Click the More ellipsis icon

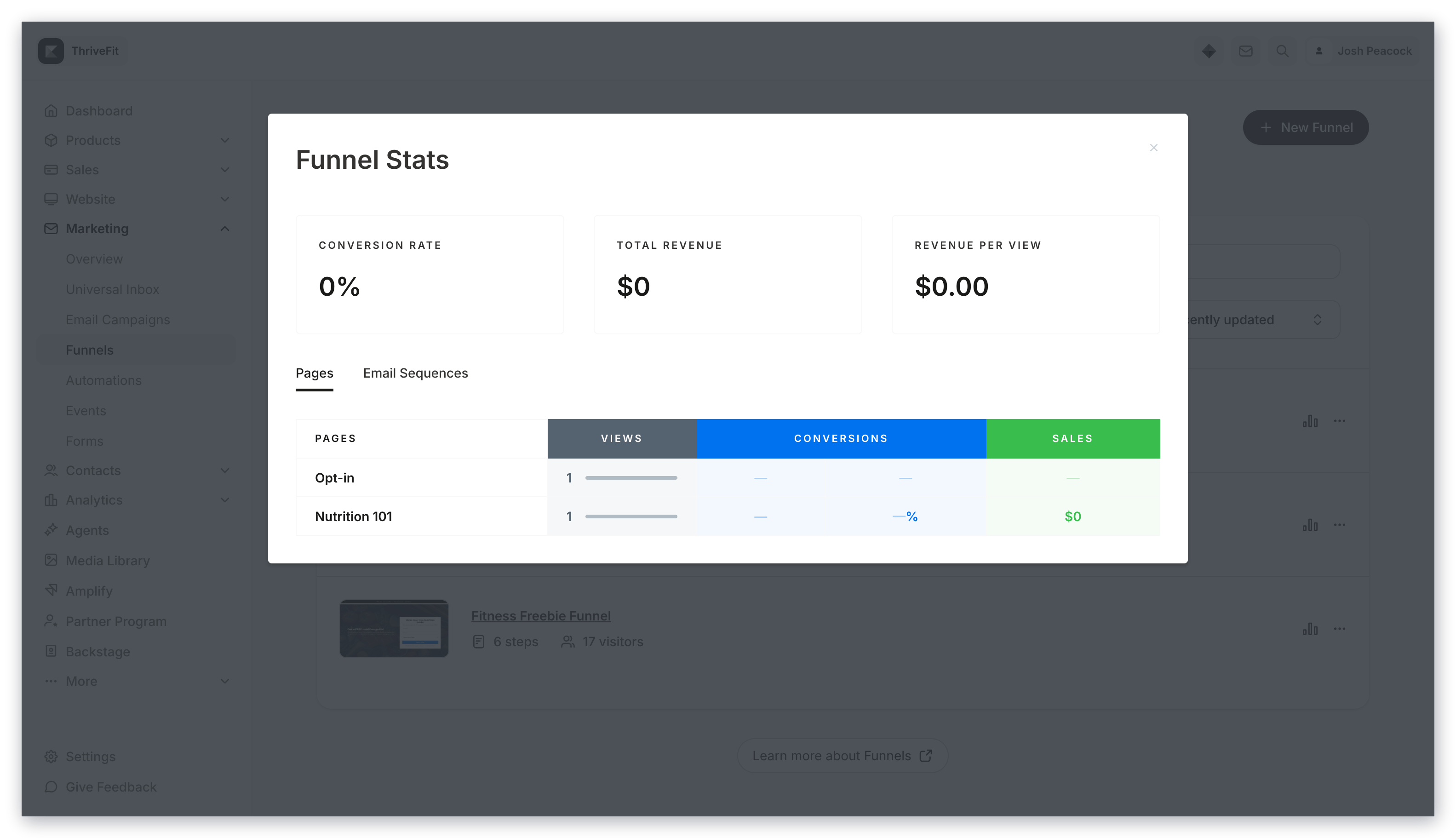[51, 681]
